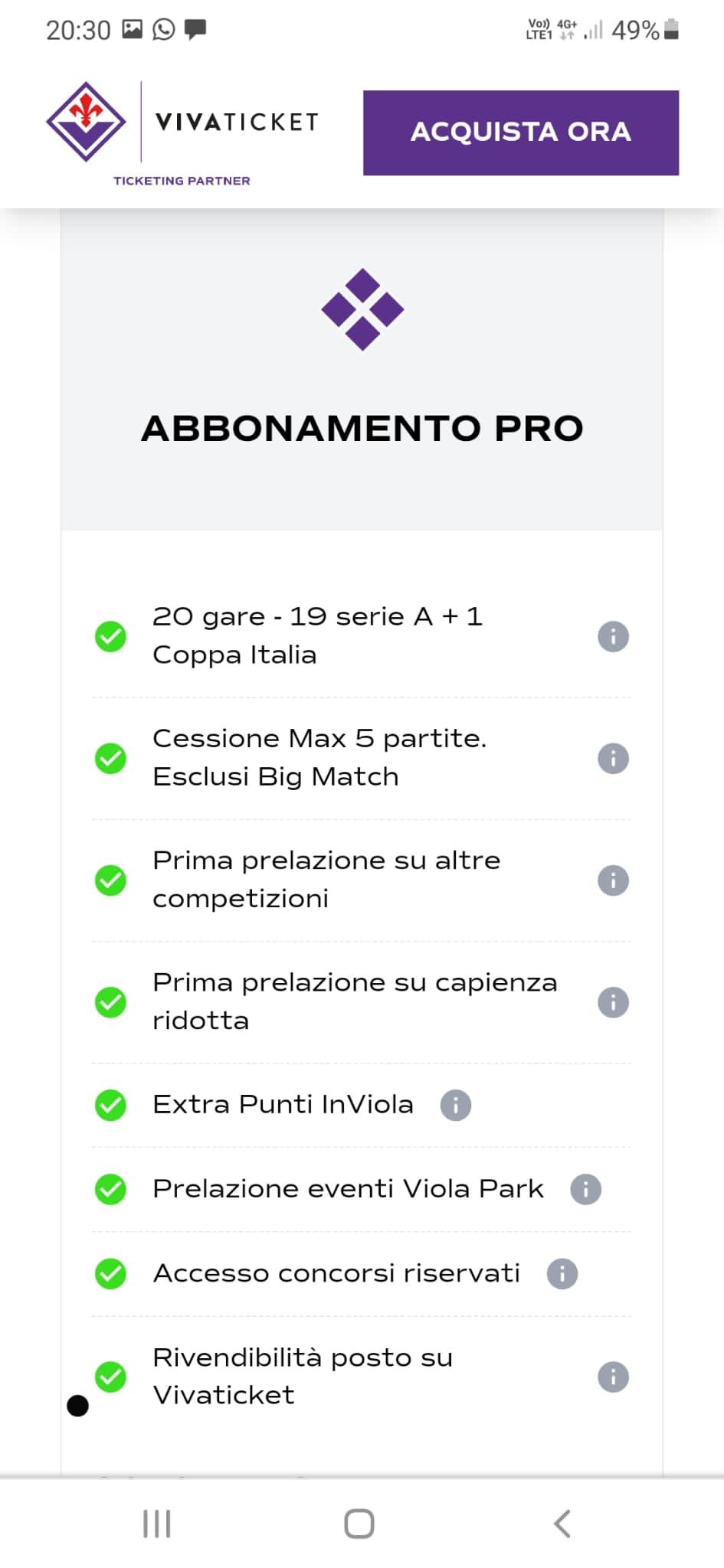Click green checkmark next to 20 gare

coord(110,636)
